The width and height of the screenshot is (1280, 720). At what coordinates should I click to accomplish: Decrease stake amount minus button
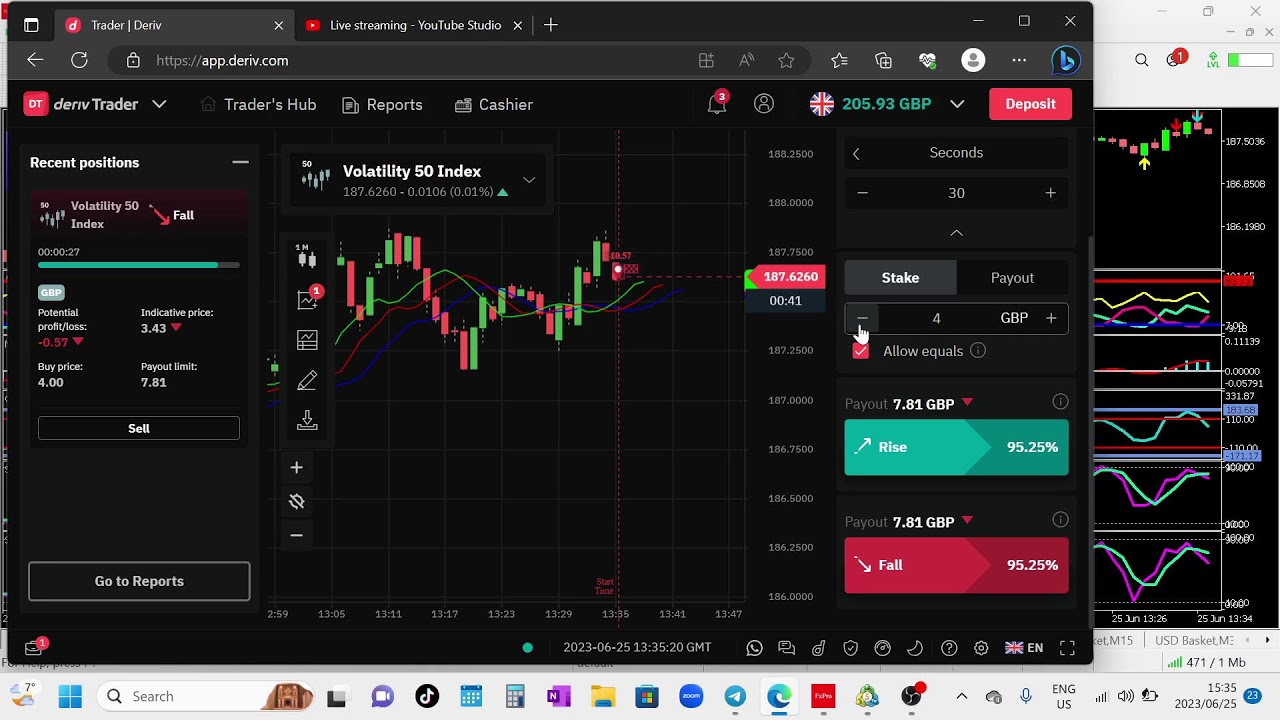(862, 318)
